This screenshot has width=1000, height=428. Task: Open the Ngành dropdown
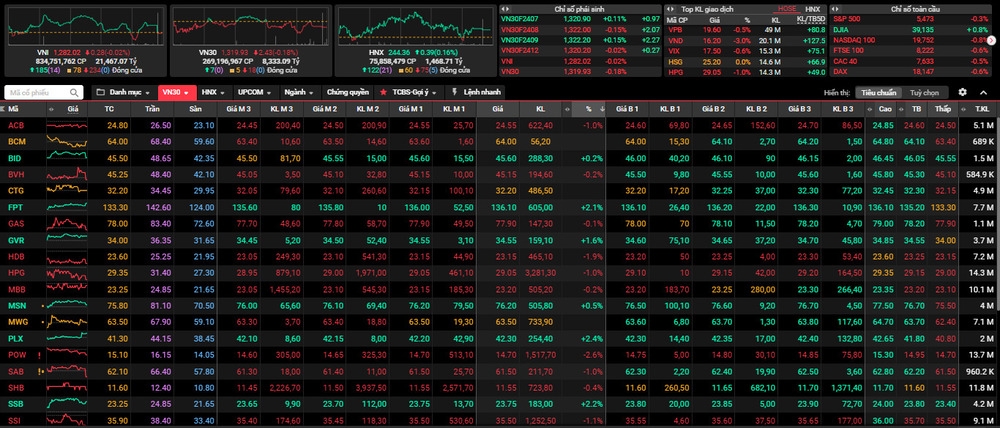click(x=290, y=92)
